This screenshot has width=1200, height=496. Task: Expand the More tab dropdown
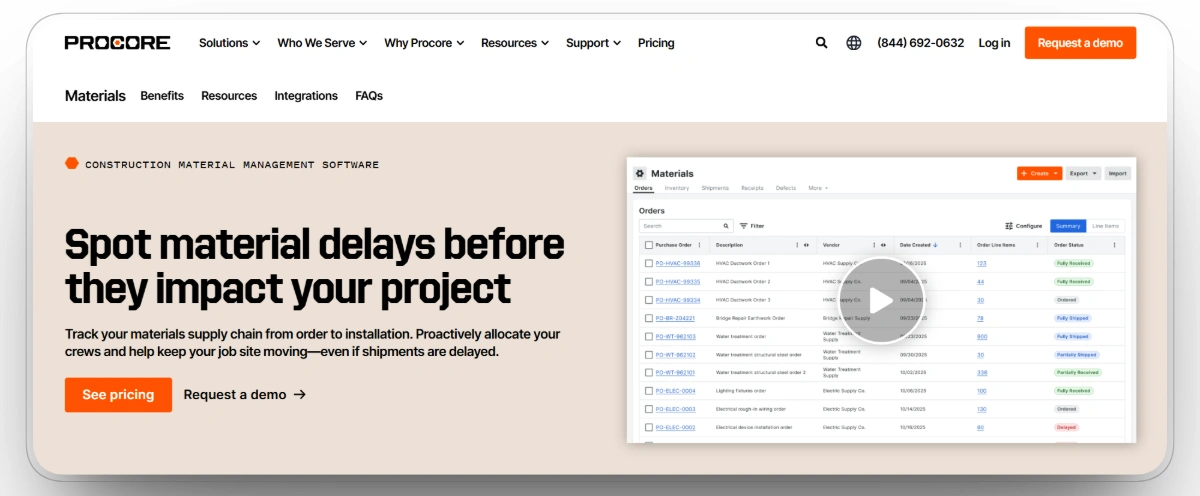click(818, 188)
